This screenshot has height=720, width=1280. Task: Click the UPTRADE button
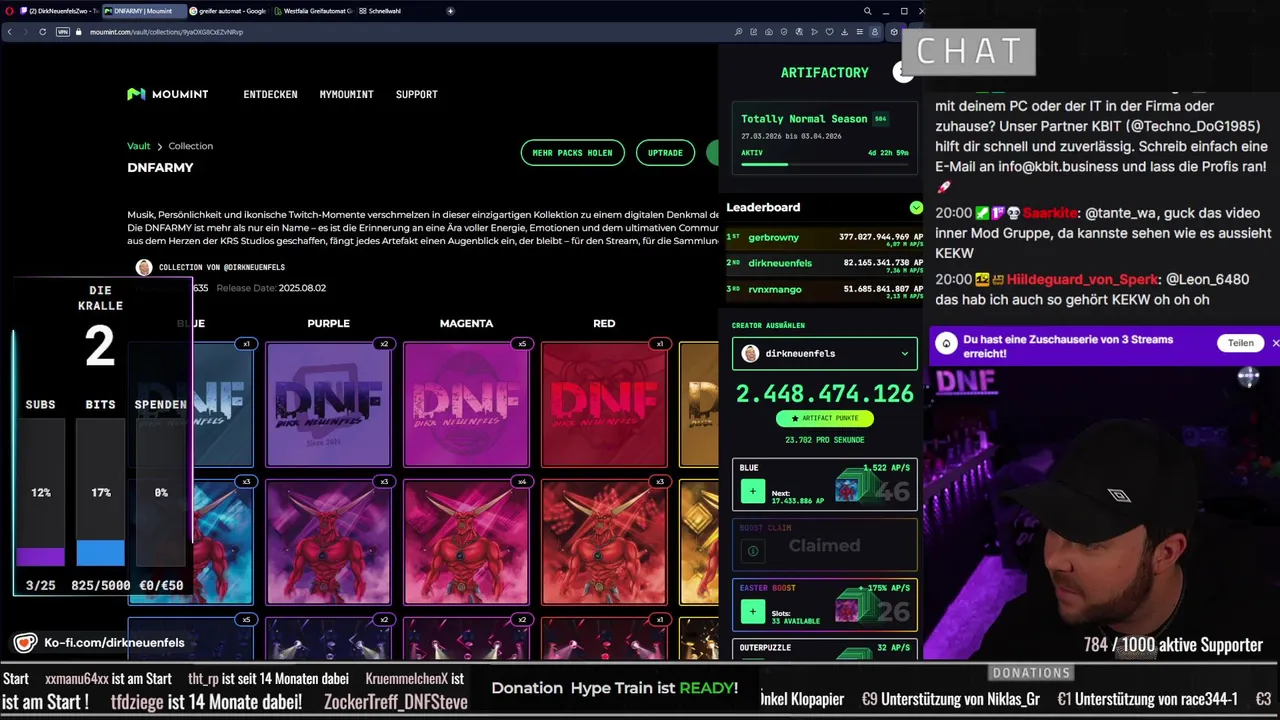coord(665,153)
